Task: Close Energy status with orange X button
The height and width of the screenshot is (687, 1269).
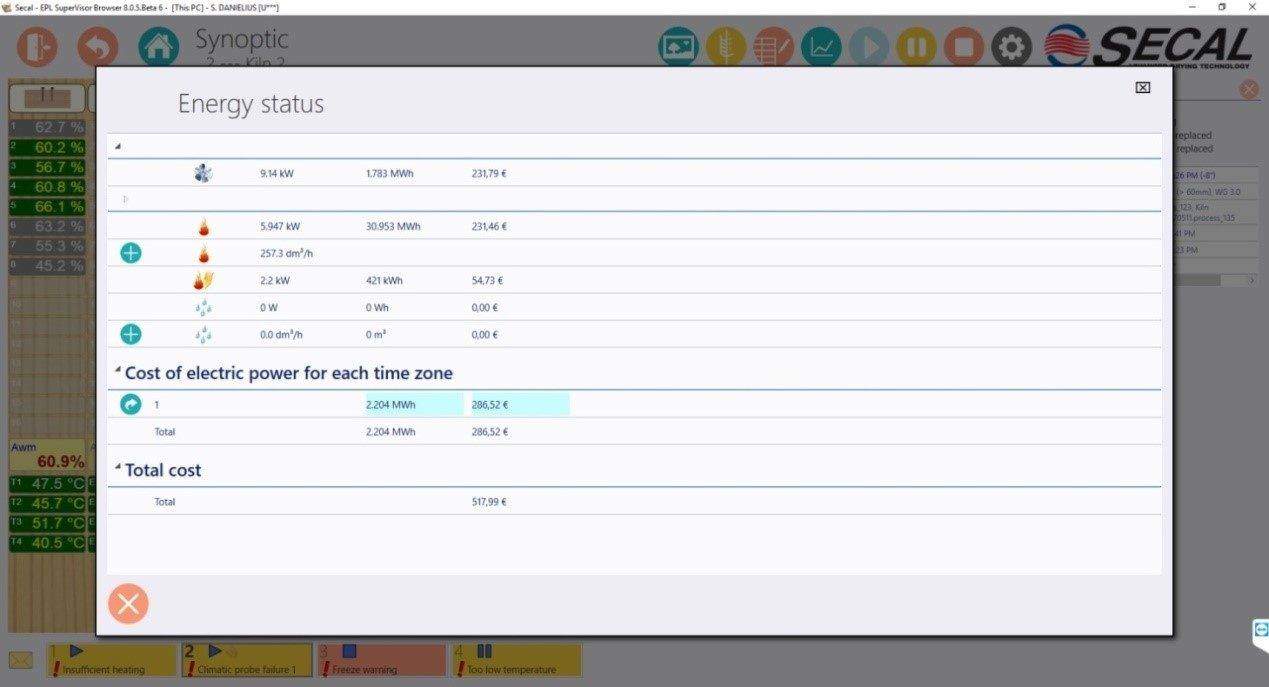Action: click(128, 604)
